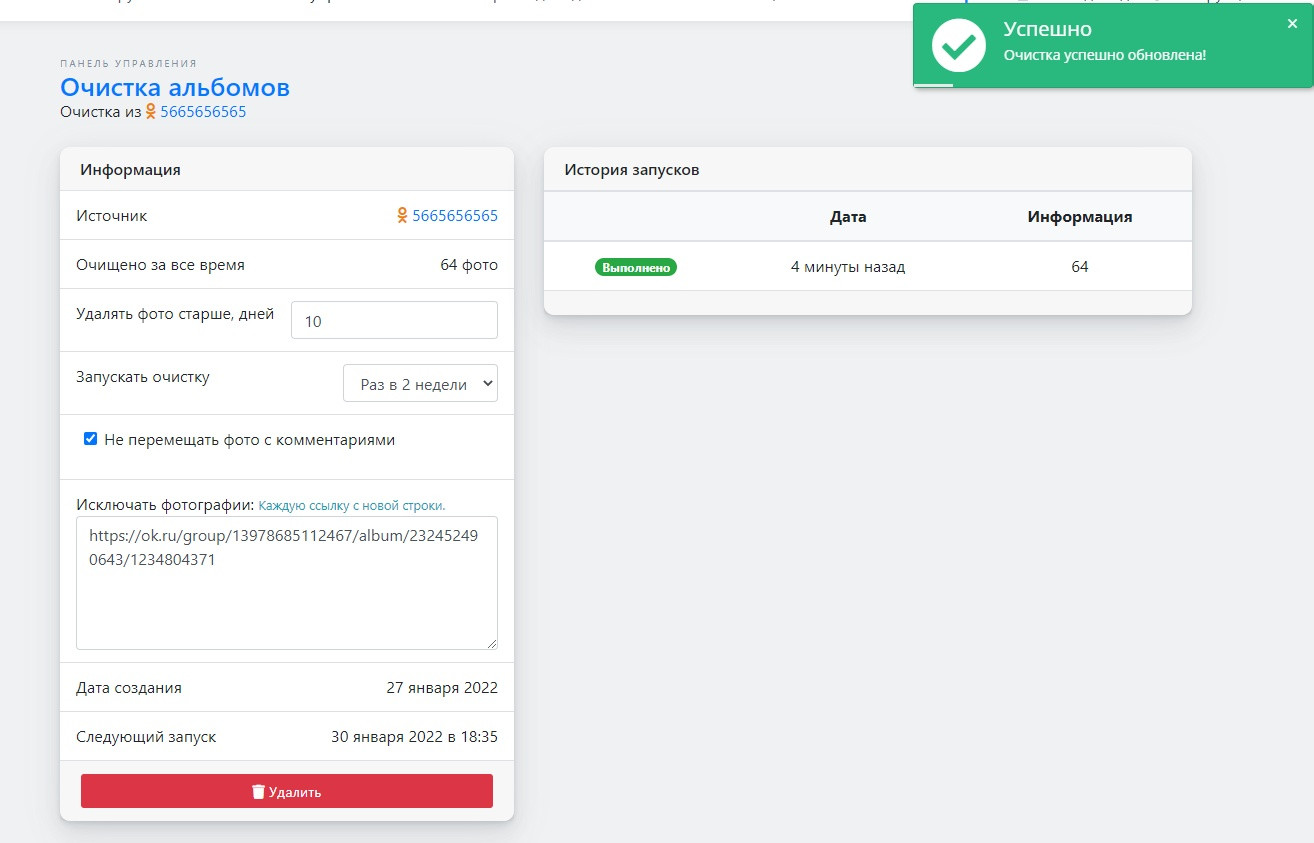The image size is (1314, 843).
Task: Click the Odnoklassniki icon under the page title
Action: tap(151, 112)
